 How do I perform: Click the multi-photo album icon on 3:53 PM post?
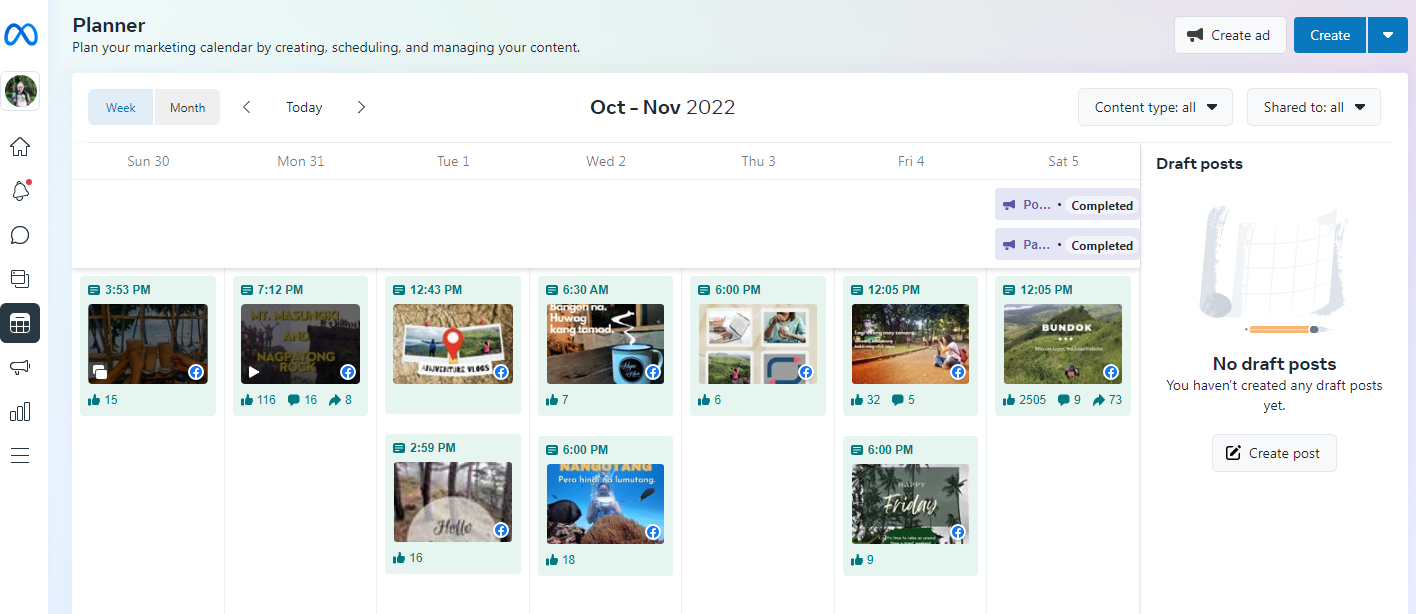101,372
